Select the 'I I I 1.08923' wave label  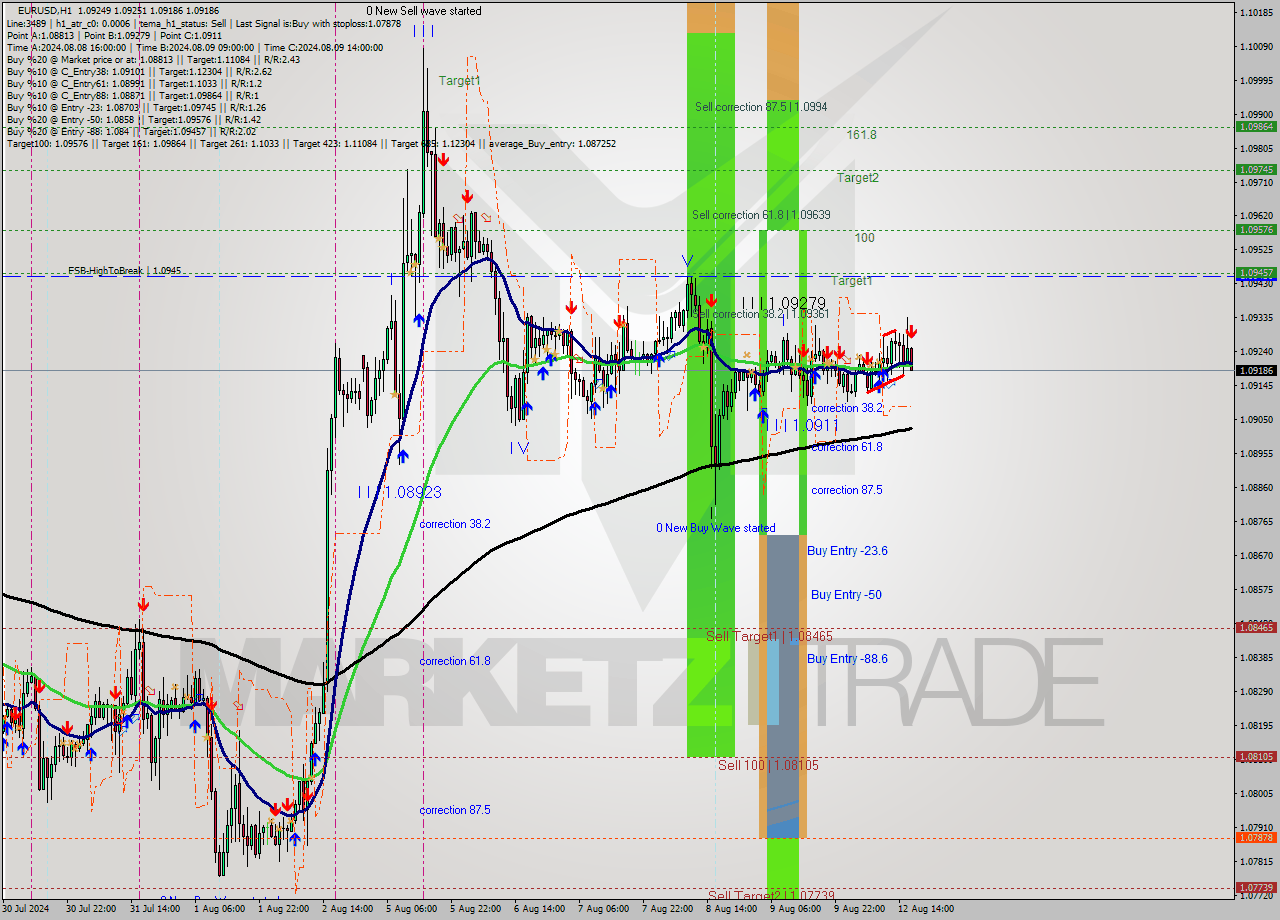point(400,492)
